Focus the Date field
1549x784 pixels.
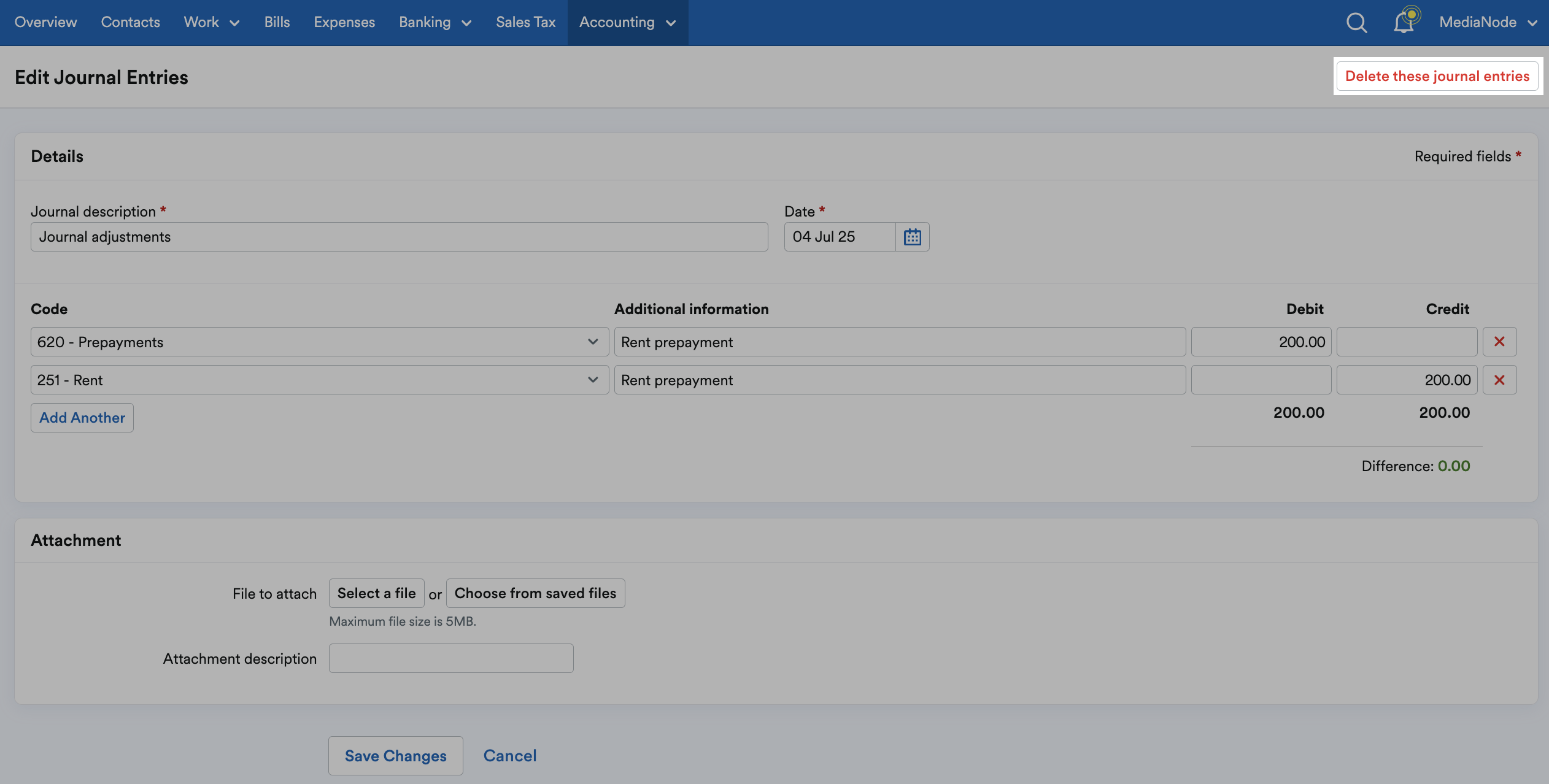(x=840, y=237)
